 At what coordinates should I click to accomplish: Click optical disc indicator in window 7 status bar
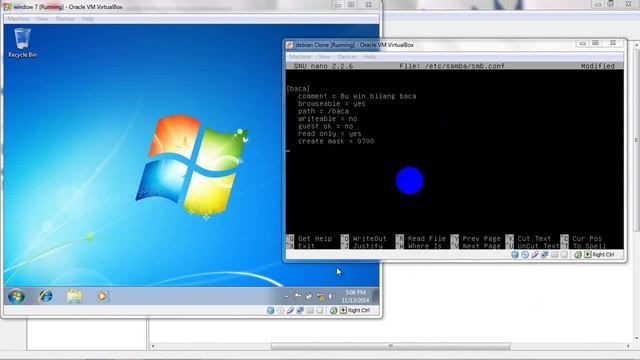pyautogui.click(x=280, y=311)
